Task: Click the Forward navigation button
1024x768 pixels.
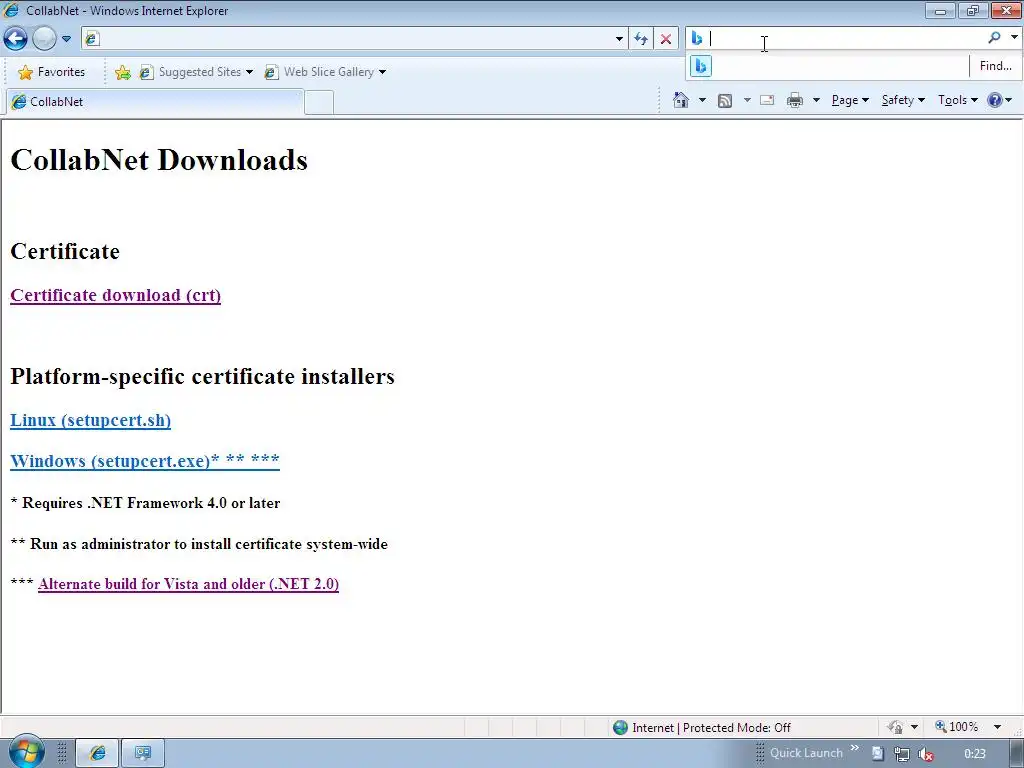Action: pyautogui.click(x=44, y=39)
